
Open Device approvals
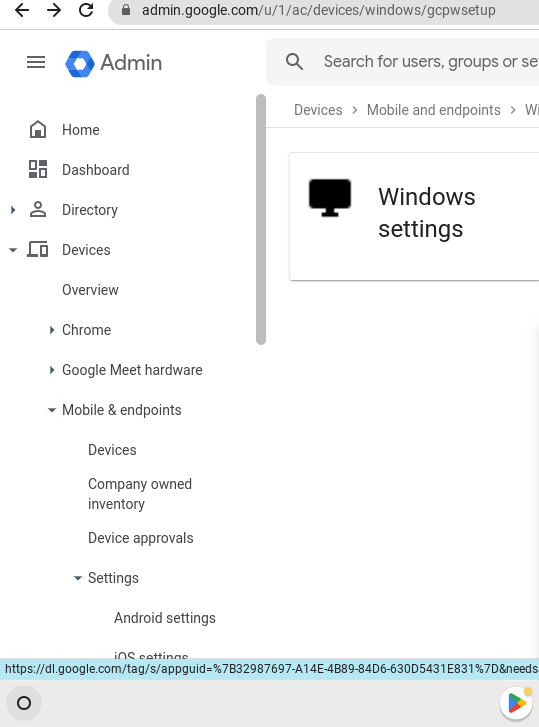[141, 538]
